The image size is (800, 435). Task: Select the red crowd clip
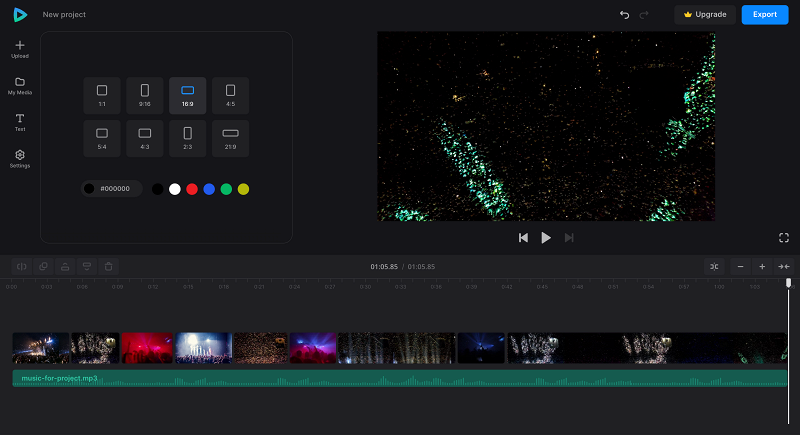click(147, 348)
